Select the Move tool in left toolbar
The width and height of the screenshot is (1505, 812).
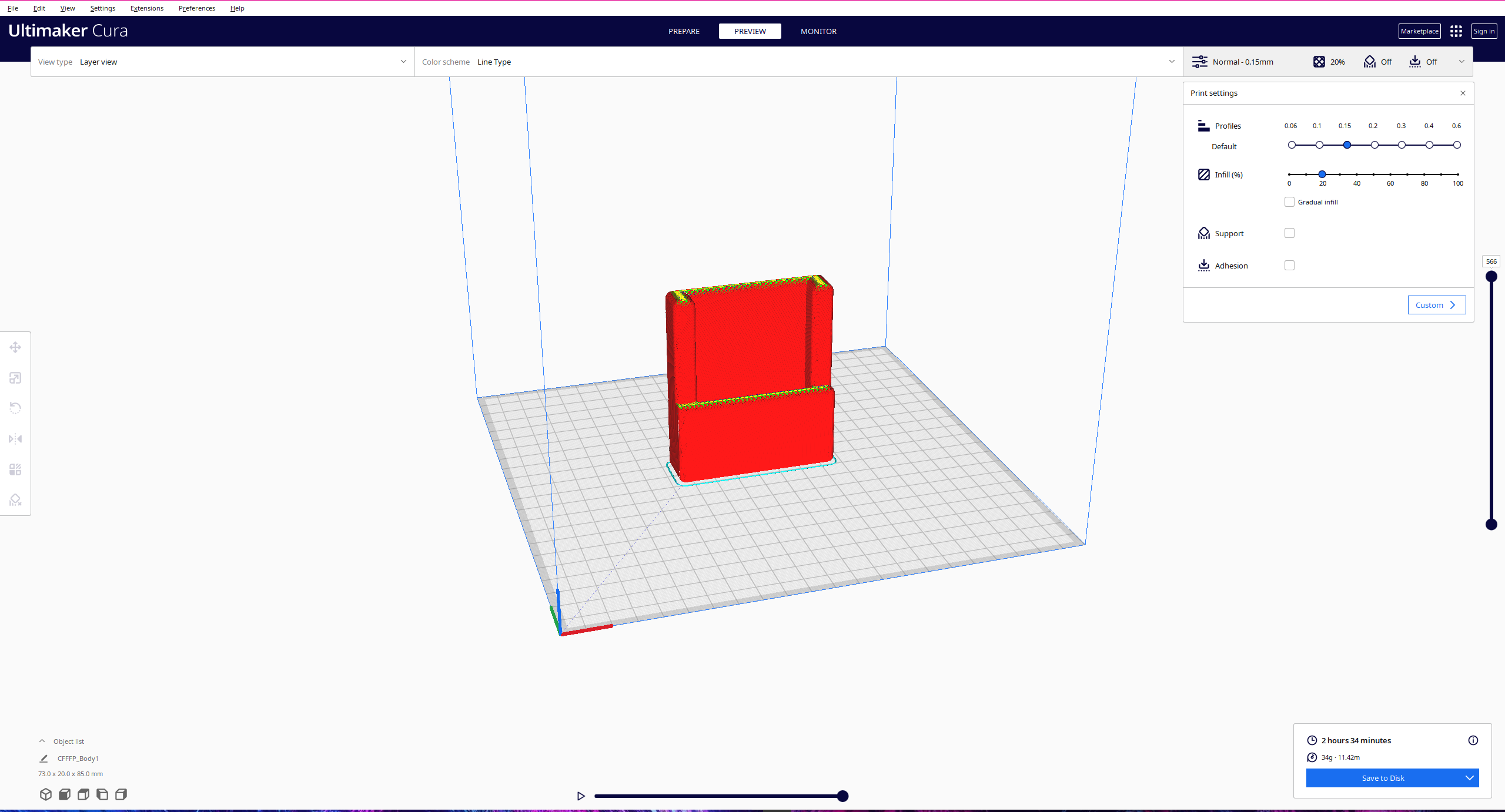point(15,347)
